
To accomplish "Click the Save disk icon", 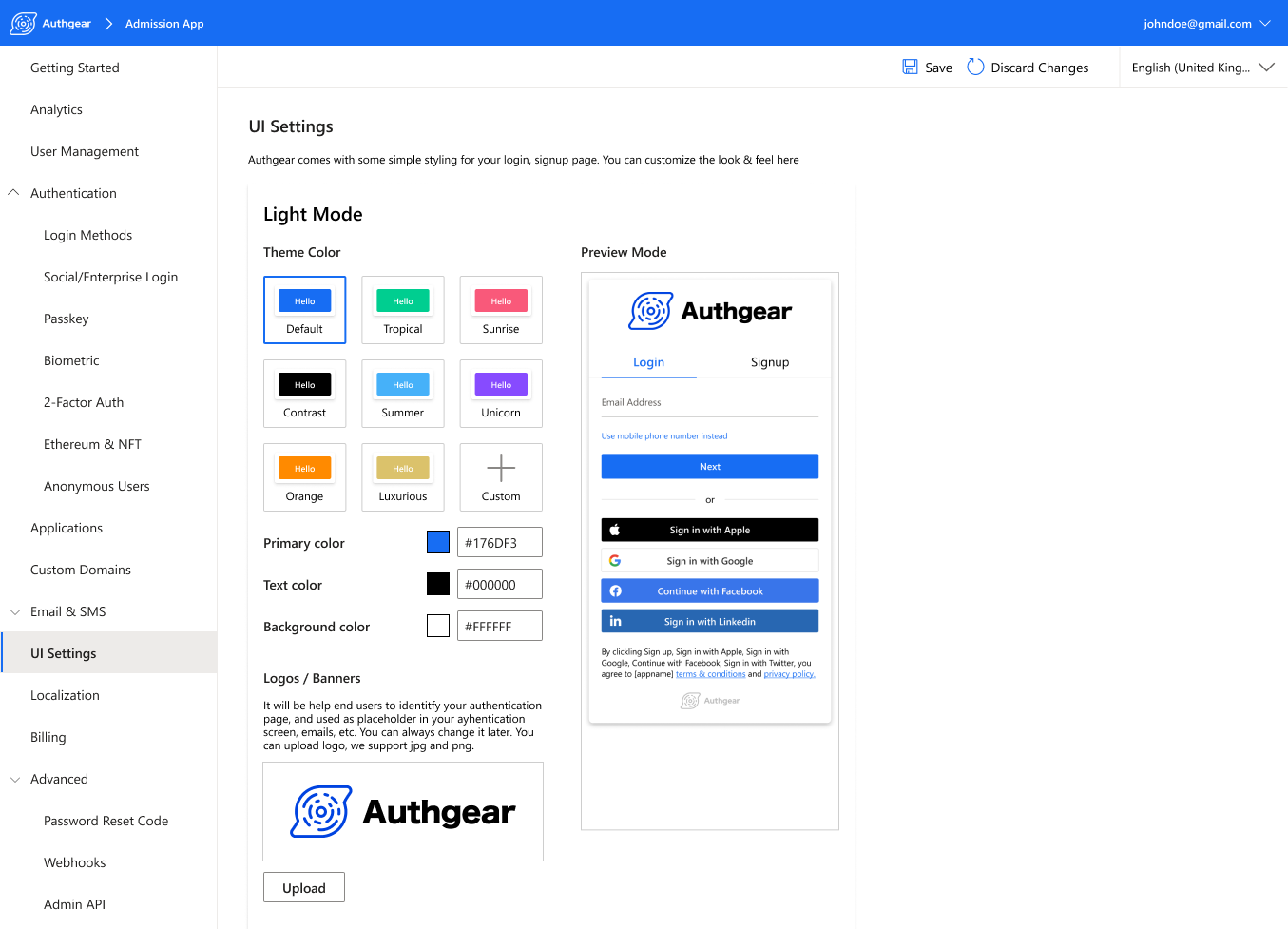I will 909,67.
